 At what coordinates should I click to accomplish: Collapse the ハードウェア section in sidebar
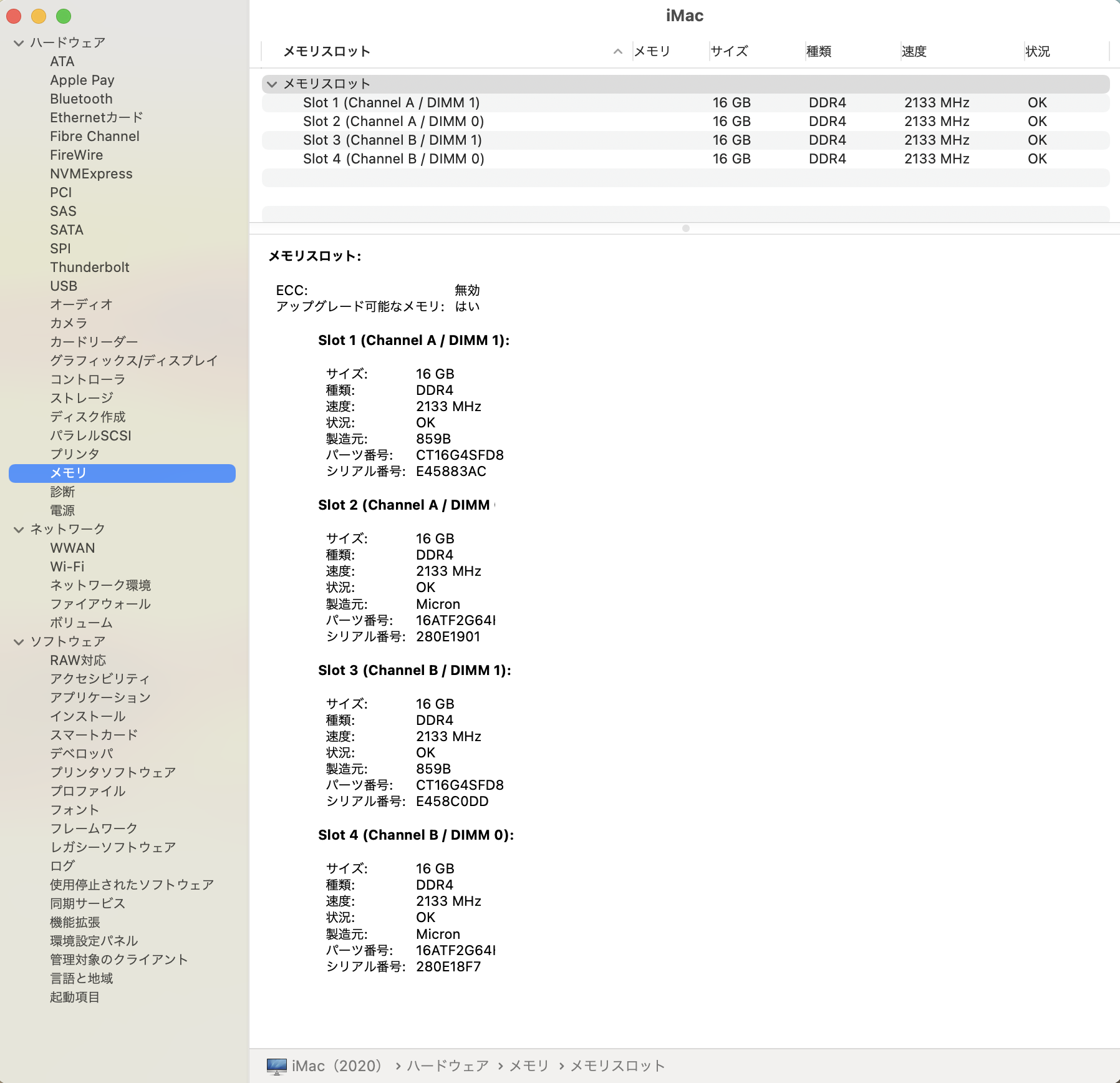tap(19, 43)
